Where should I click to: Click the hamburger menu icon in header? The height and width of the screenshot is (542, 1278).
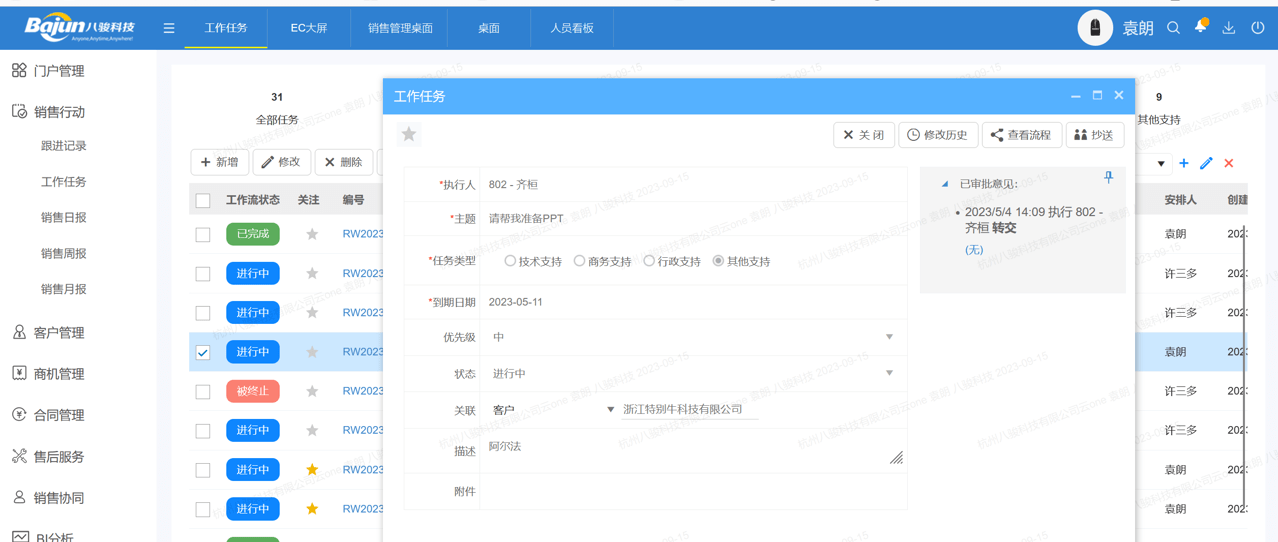coord(169,28)
